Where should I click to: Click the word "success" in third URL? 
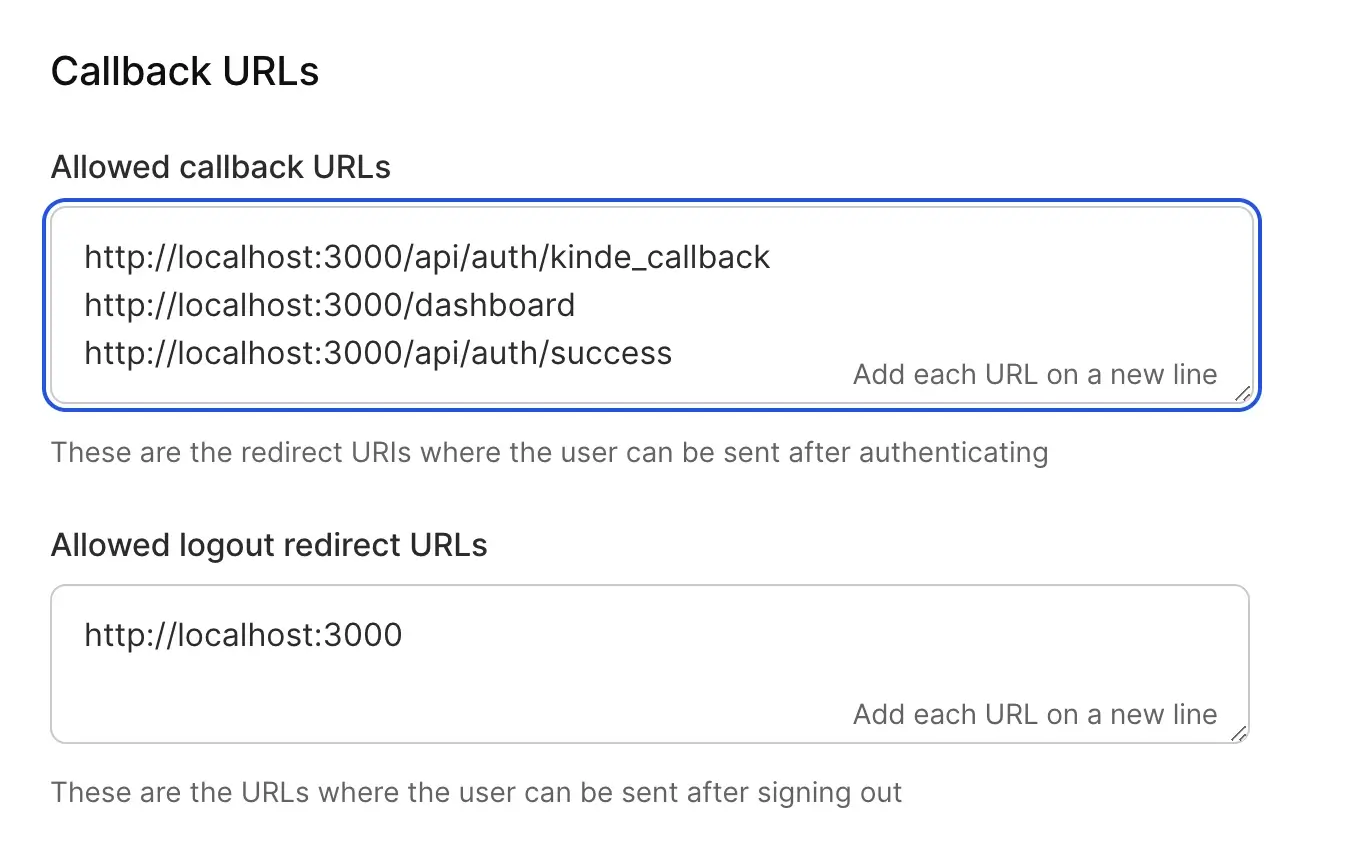click(x=609, y=353)
